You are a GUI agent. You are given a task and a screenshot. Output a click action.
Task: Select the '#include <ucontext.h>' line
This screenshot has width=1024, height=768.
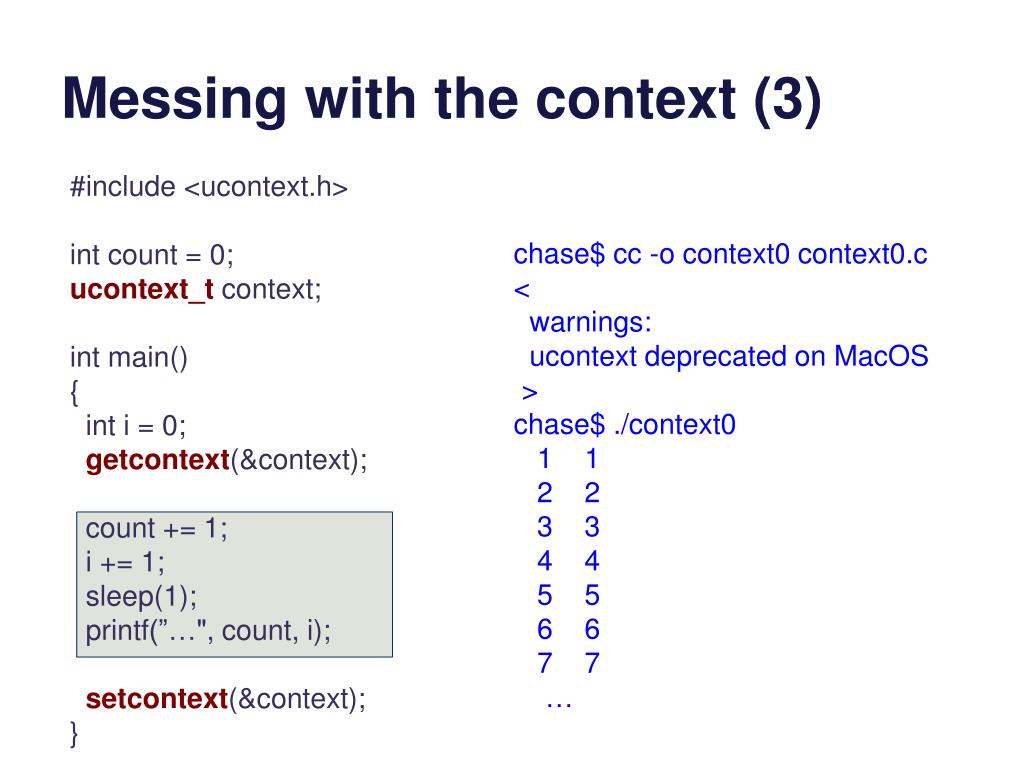tap(209, 187)
